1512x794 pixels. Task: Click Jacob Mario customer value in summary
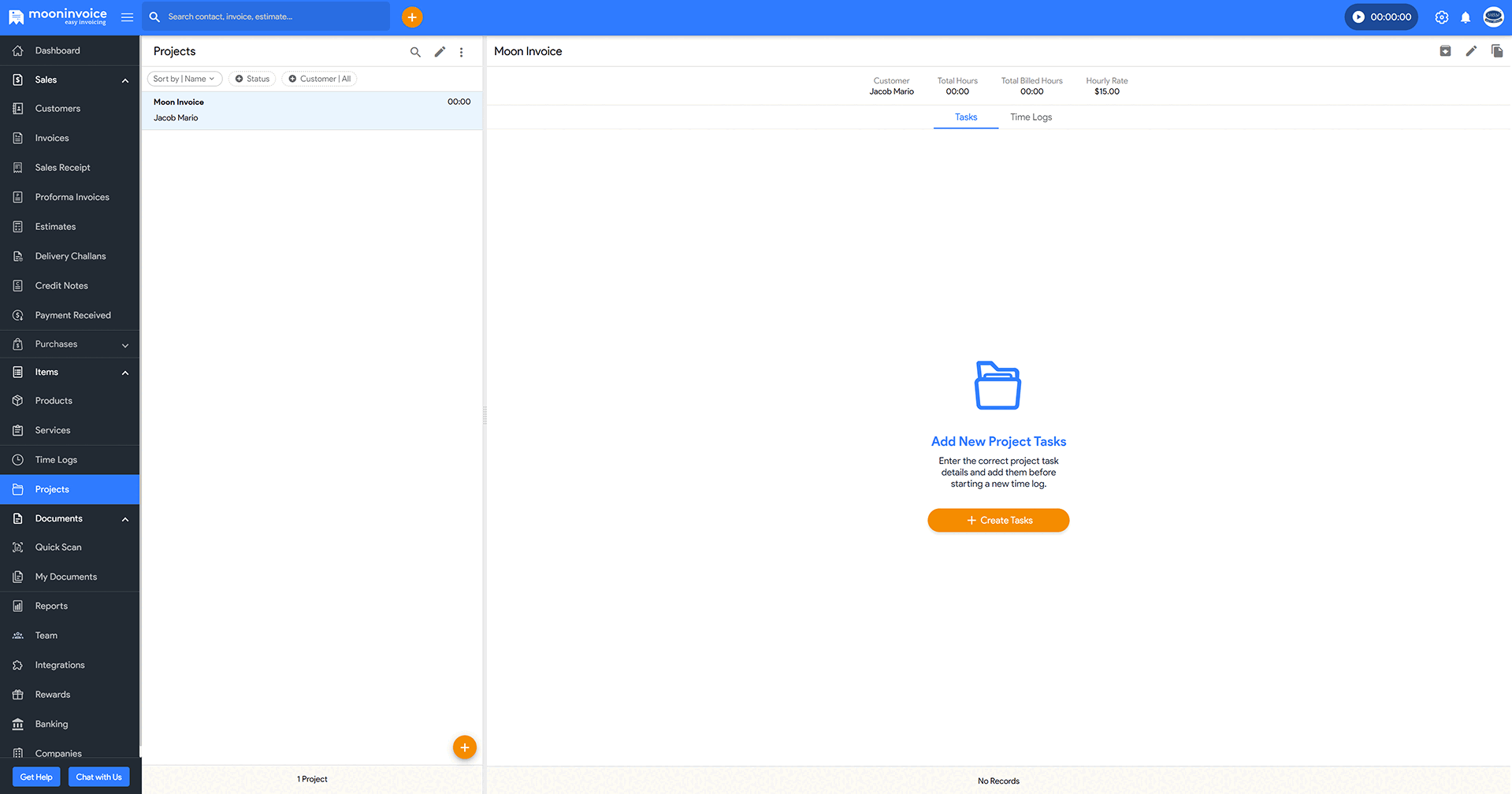(x=892, y=91)
